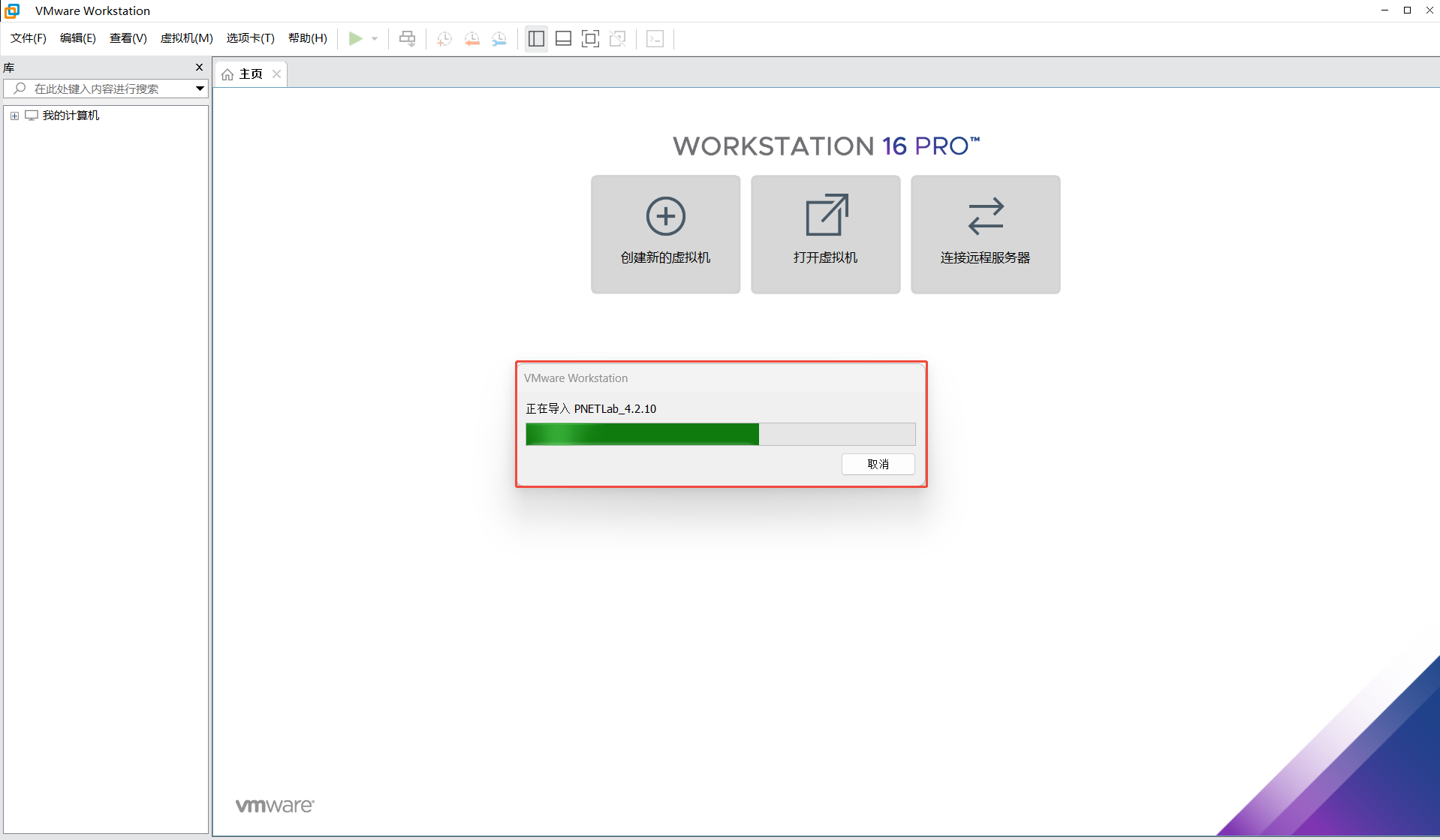Click the Unity mode toolbar icon

[618, 38]
